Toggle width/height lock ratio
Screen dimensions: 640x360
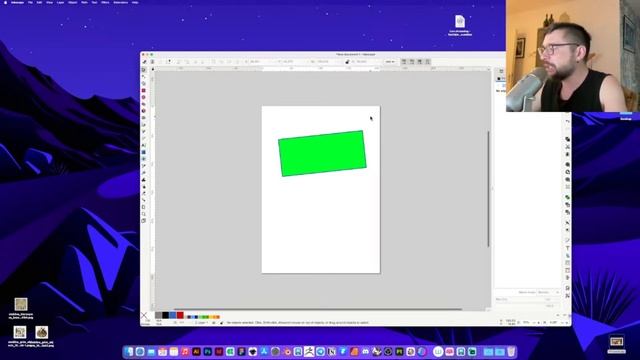[347, 62]
